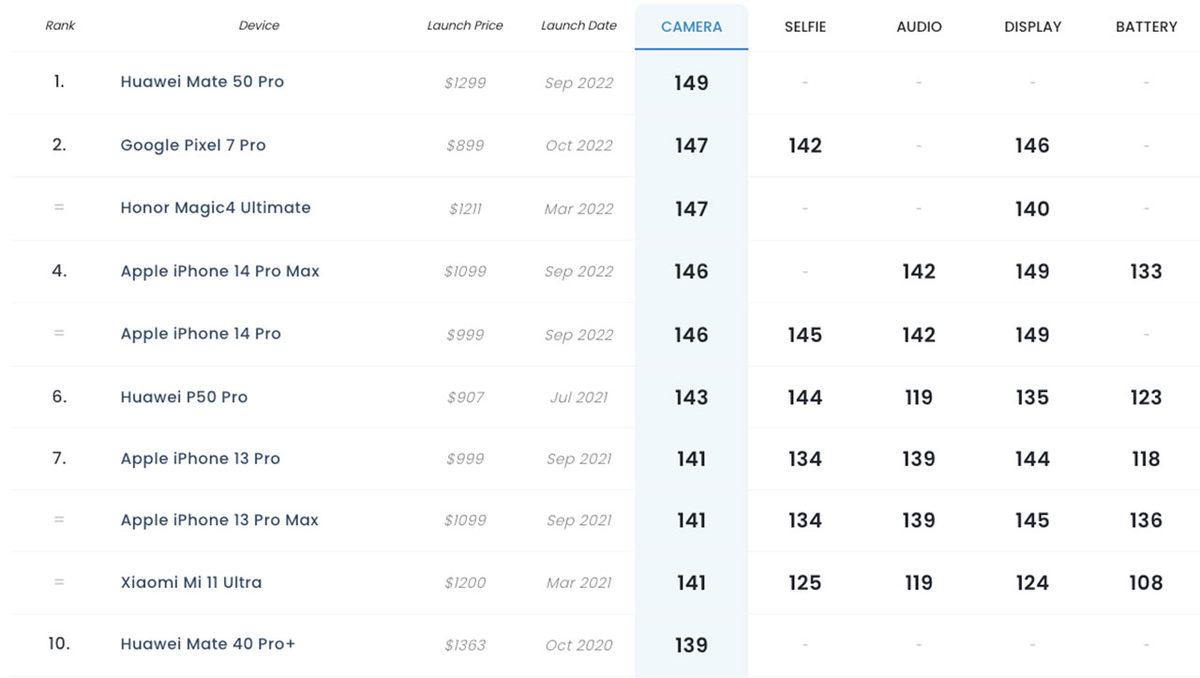Open Apple iPhone 13 Pro page
Image resolution: width=1200 pixels, height=678 pixels.
point(200,459)
